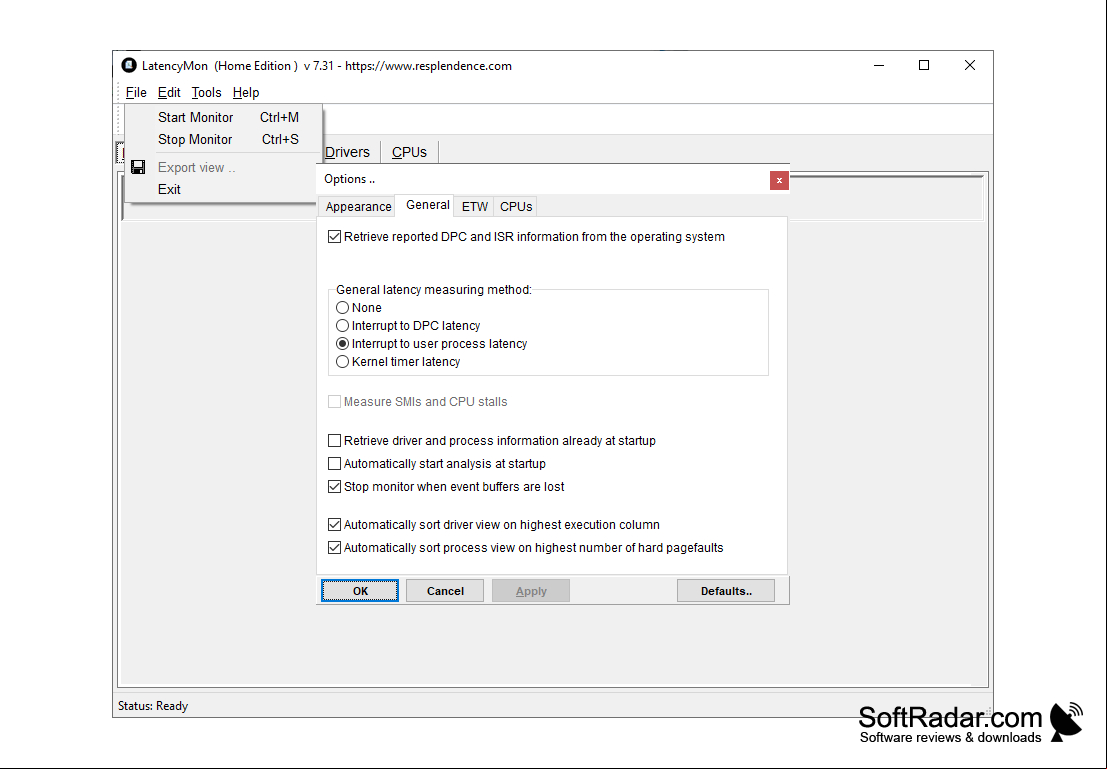Choose Exit from the File menu
1107x769 pixels.
point(224,189)
